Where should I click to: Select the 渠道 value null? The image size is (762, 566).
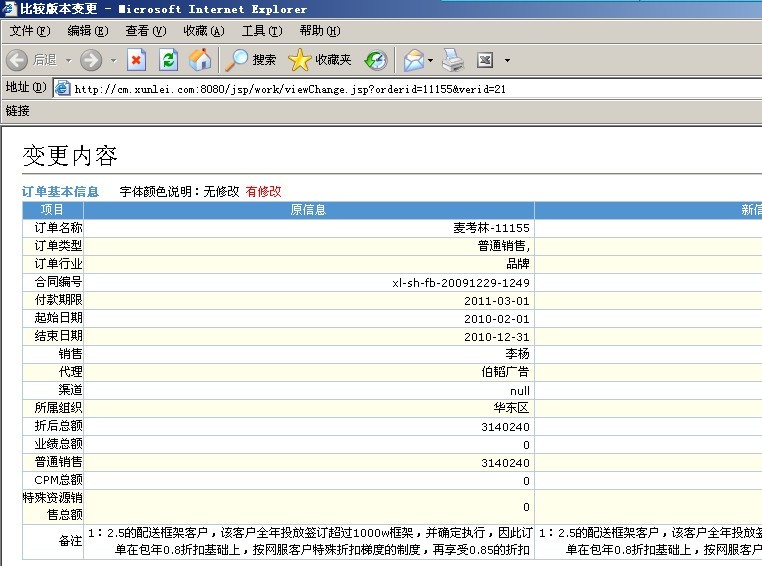(x=520, y=391)
